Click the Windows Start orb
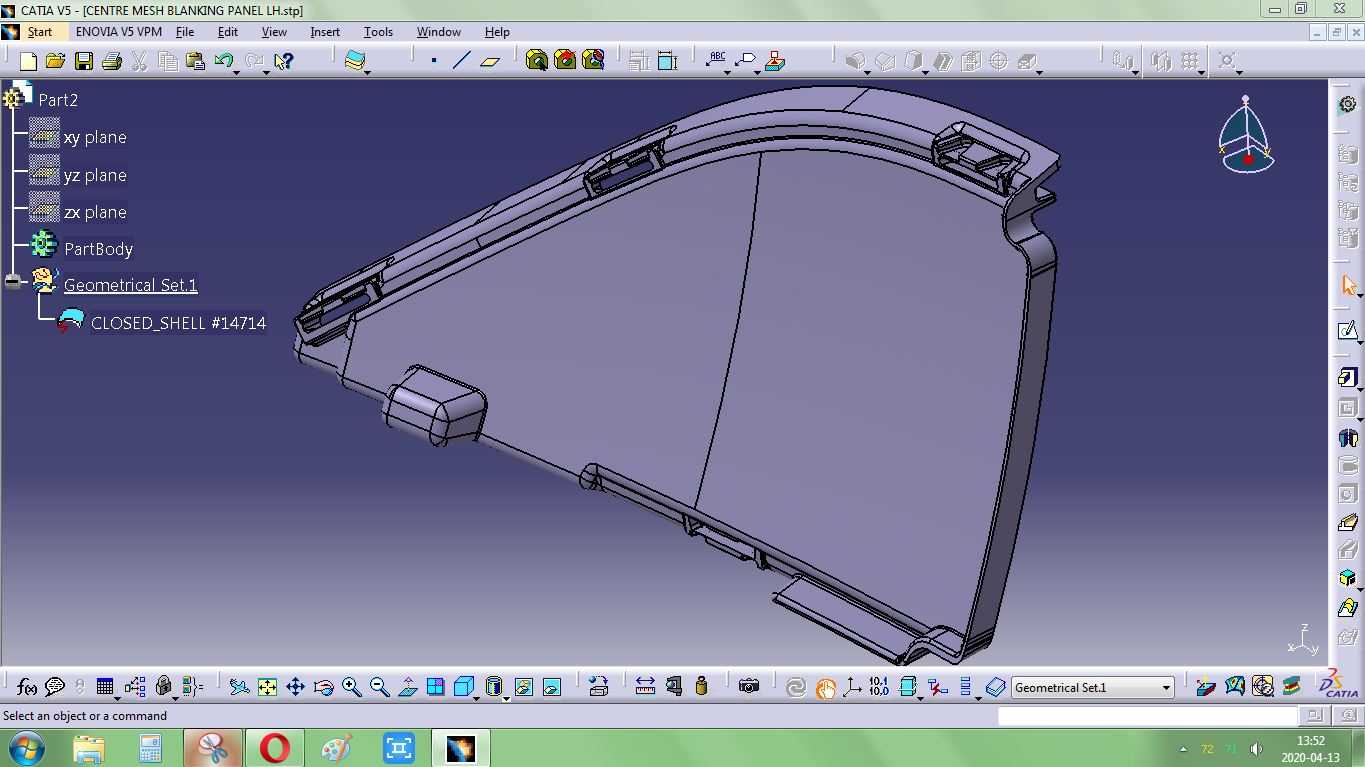The width and height of the screenshot is (1365, 767). pos(25,748)
